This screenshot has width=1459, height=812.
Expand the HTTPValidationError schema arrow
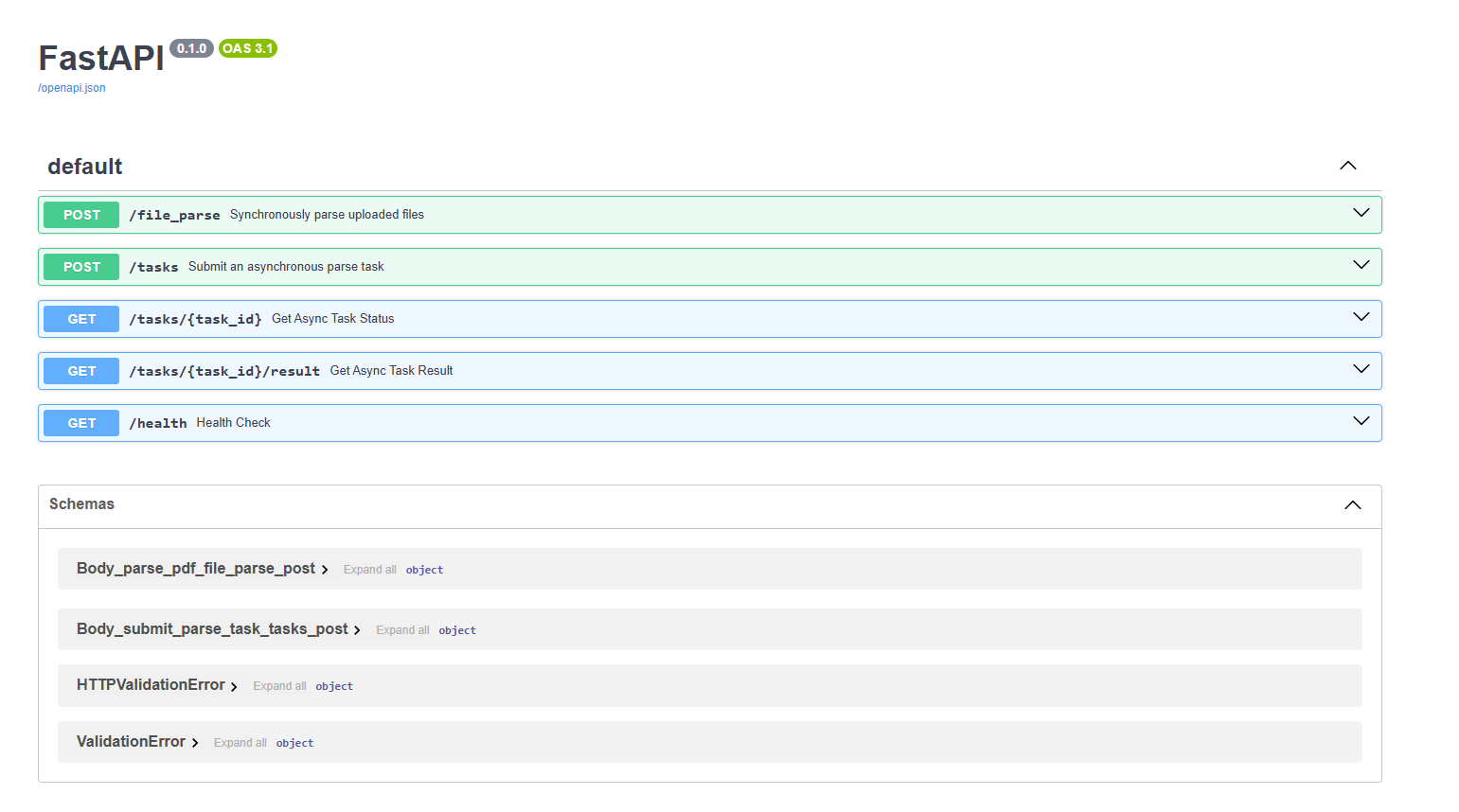pyautogui.click(x=234, y=686)
